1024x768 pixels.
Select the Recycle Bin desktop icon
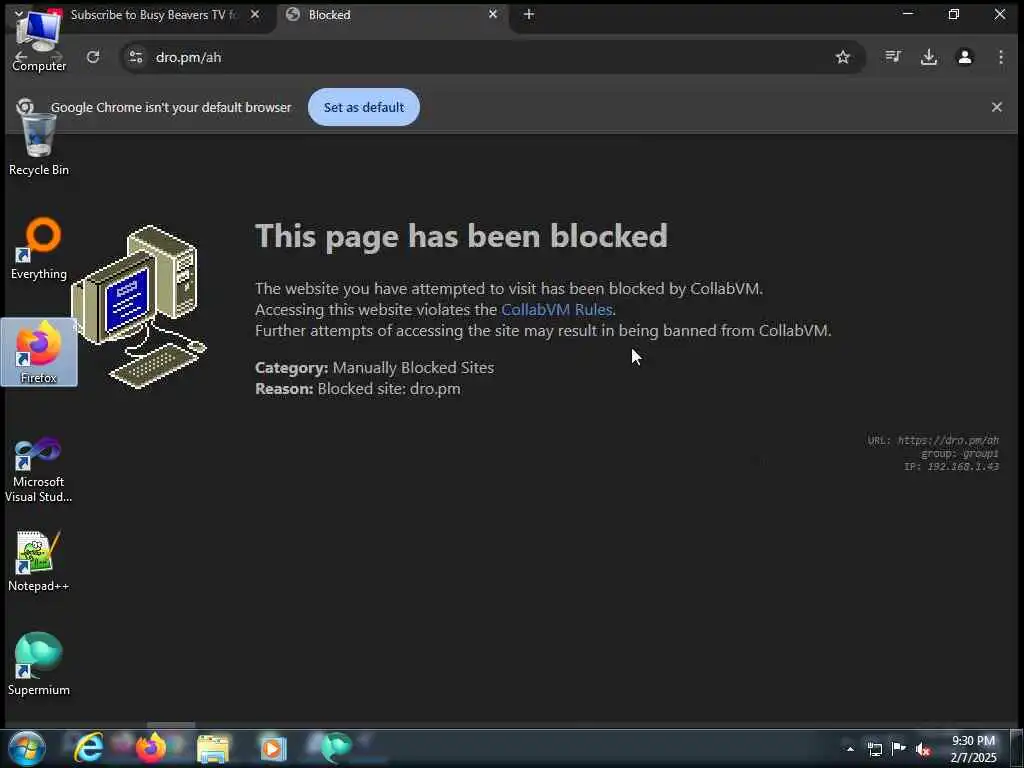pyautogui.click(x=39, y=145)
